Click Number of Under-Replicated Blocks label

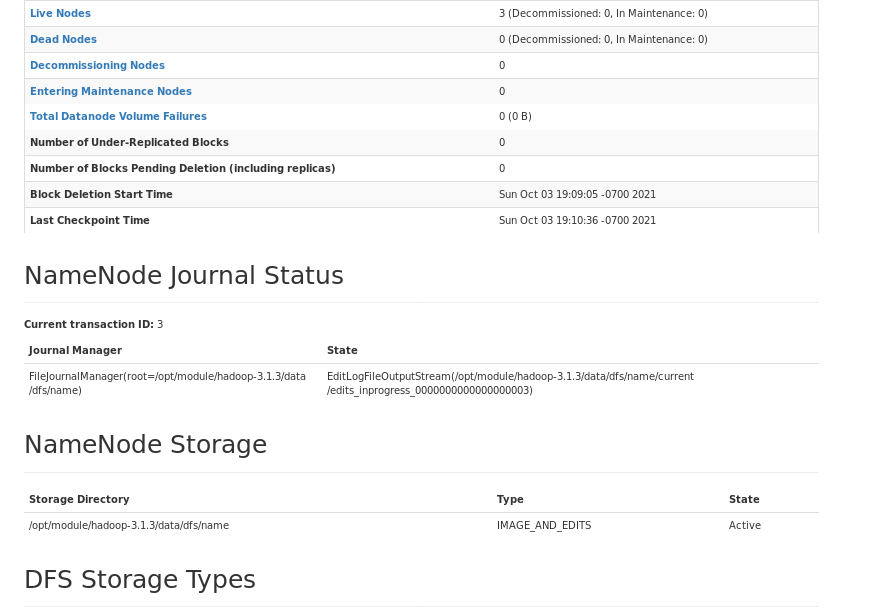pos(129,142)
